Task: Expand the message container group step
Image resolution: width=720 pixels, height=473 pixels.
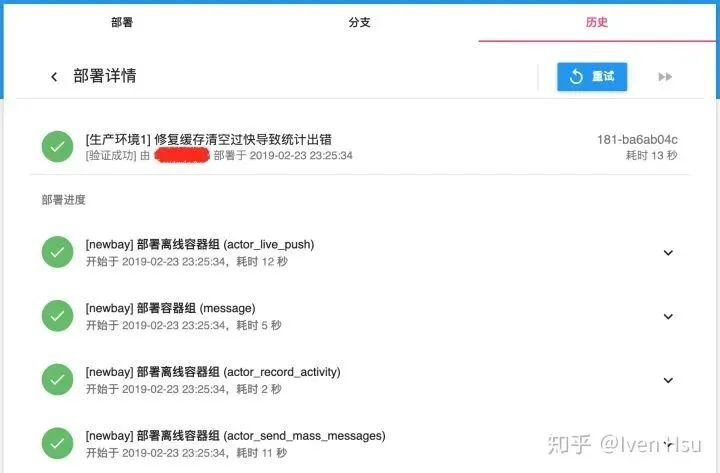Action: point(668,316)
